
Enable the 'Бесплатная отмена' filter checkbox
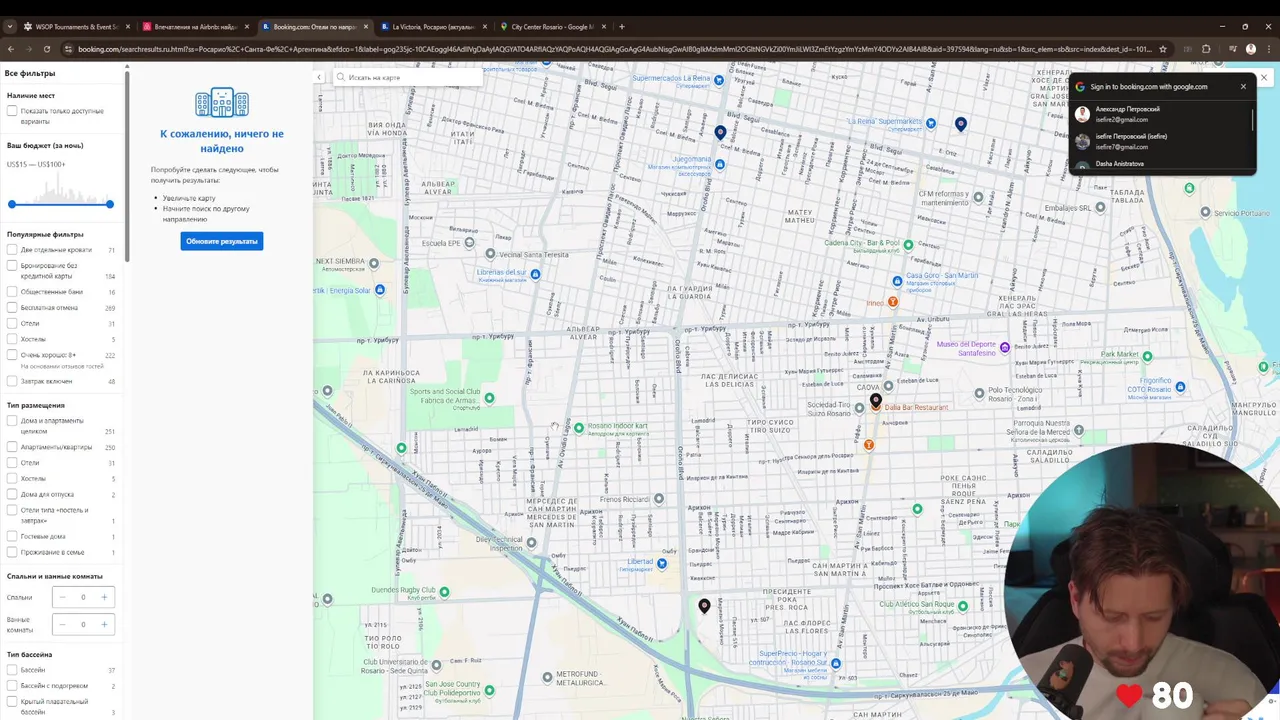[x=12, y=307]
